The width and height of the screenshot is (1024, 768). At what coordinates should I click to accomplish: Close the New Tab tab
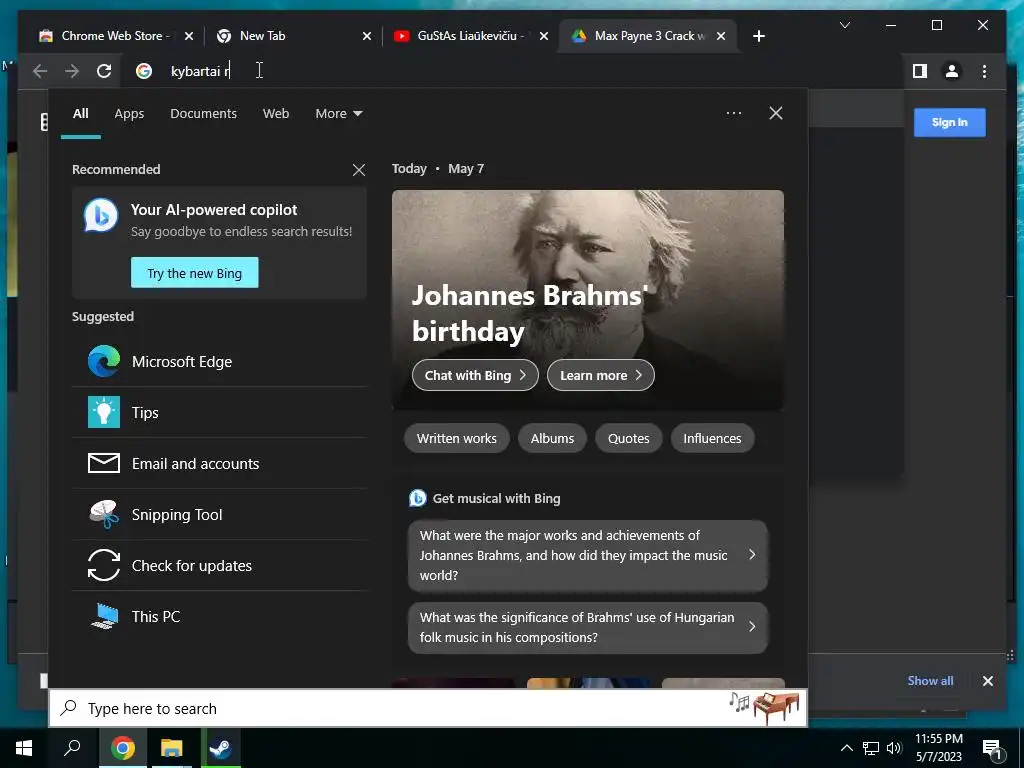point(367,36)
